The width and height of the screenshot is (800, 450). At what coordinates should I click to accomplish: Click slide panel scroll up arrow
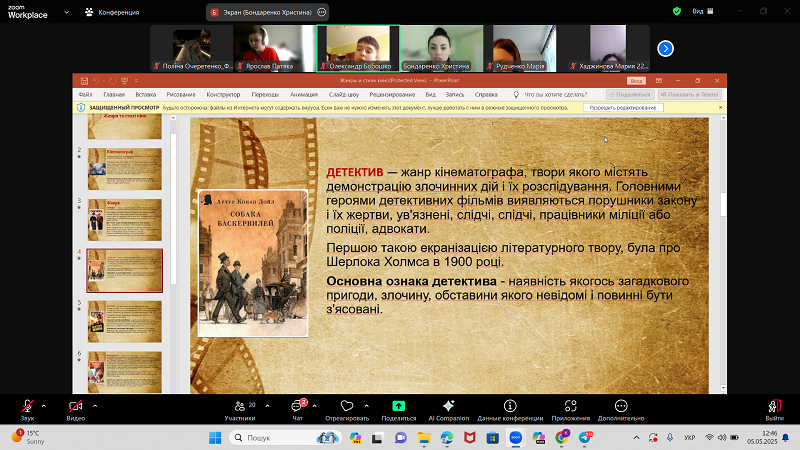173,118
